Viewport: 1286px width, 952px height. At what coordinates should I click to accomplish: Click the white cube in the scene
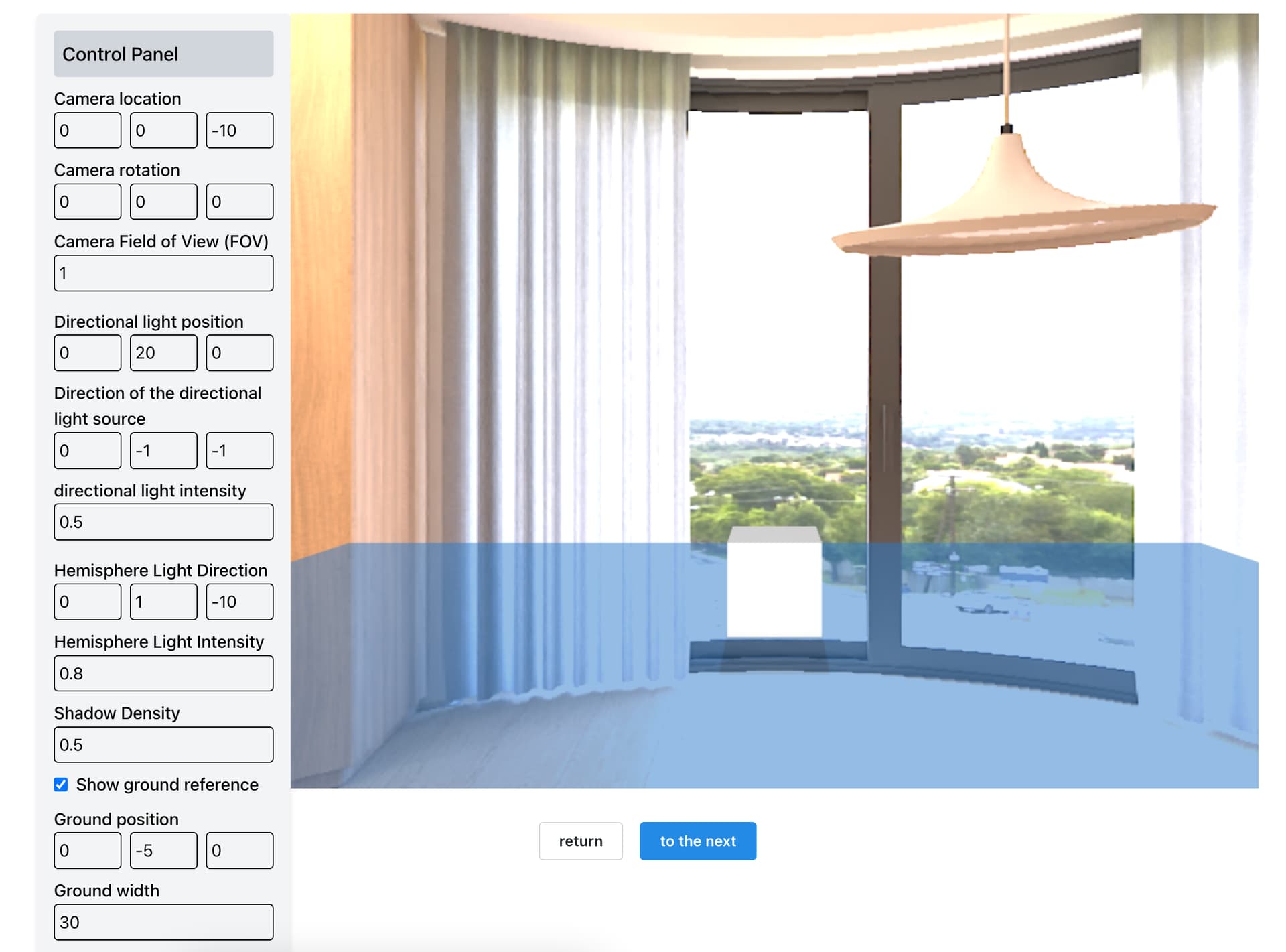pos(774,582)
